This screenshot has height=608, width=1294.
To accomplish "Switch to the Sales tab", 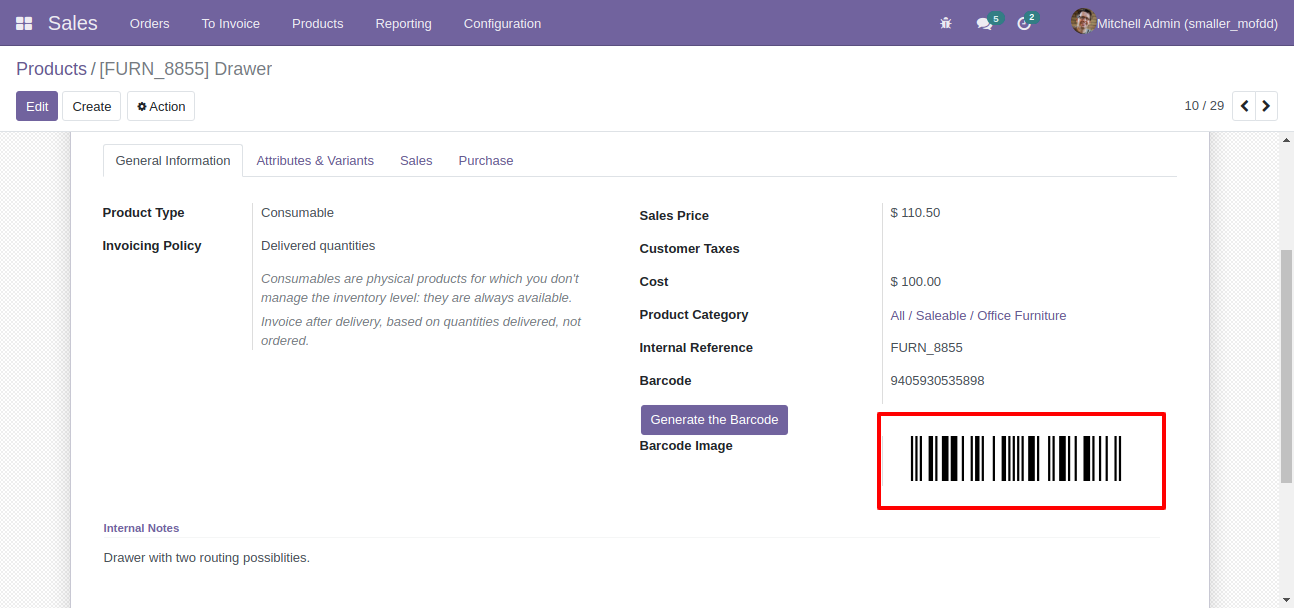I will [x=416, y=160].
